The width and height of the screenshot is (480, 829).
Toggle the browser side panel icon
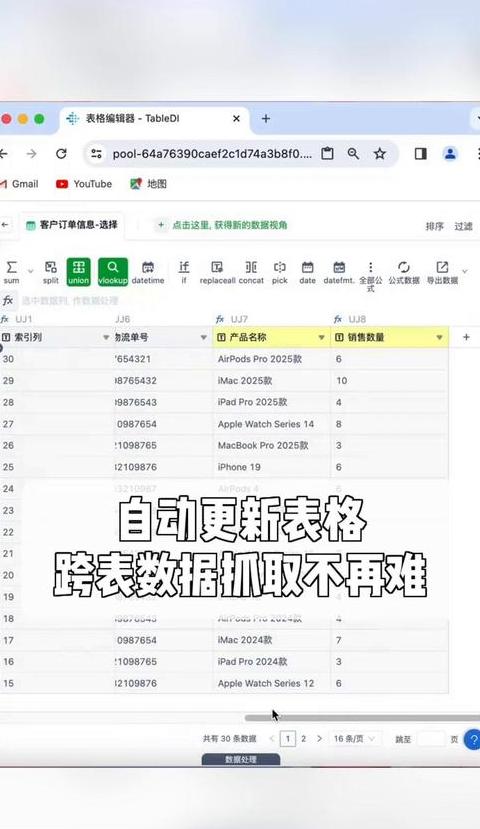[x=421, y=153]
